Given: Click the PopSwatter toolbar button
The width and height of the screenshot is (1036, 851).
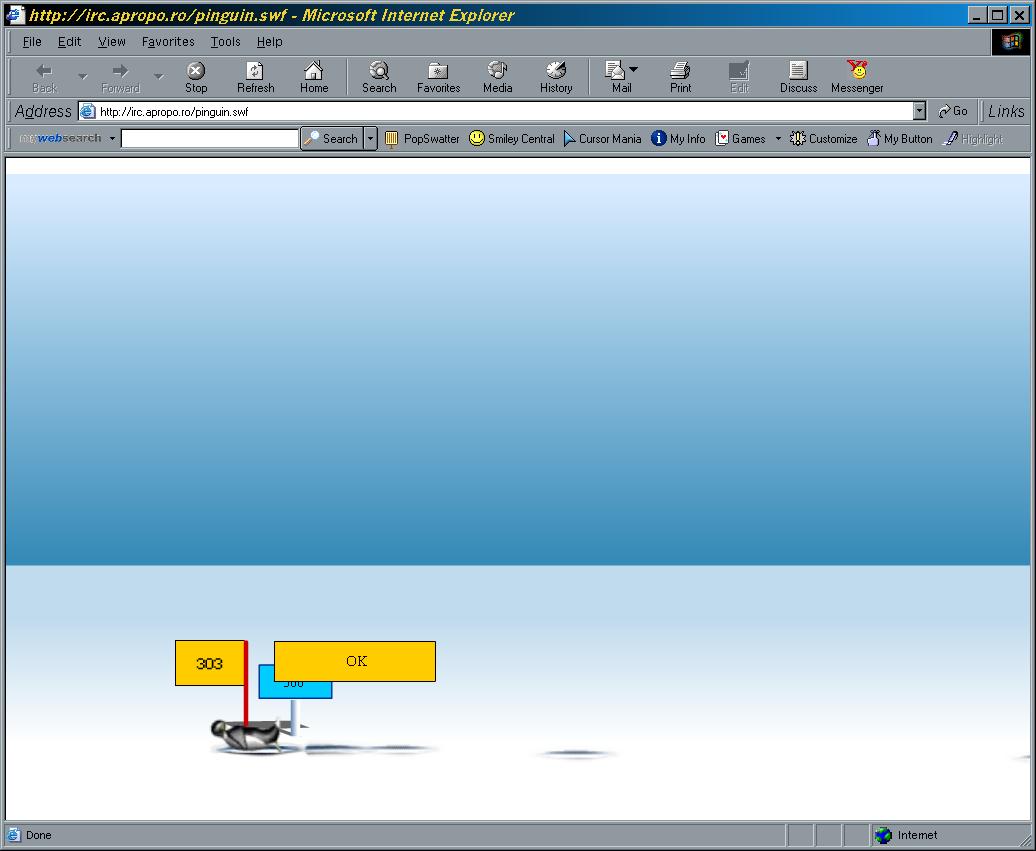Looking at the screenshot, I should point(421,139).
